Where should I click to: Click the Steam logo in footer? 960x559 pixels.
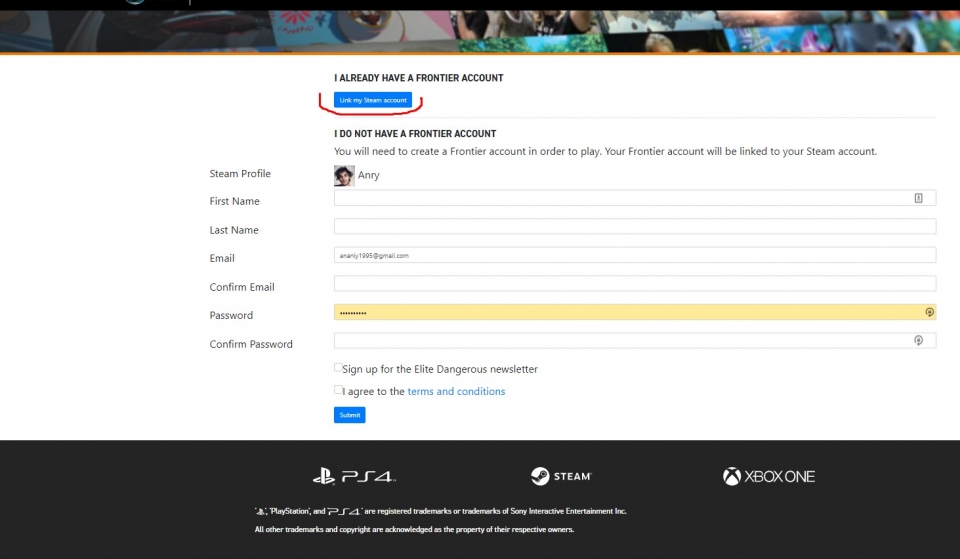(x=561, y=476)
